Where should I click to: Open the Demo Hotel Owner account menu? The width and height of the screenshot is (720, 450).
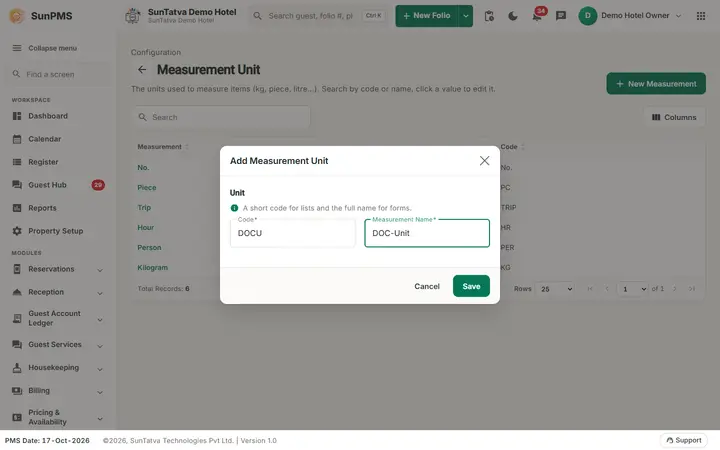pos(630,16)
